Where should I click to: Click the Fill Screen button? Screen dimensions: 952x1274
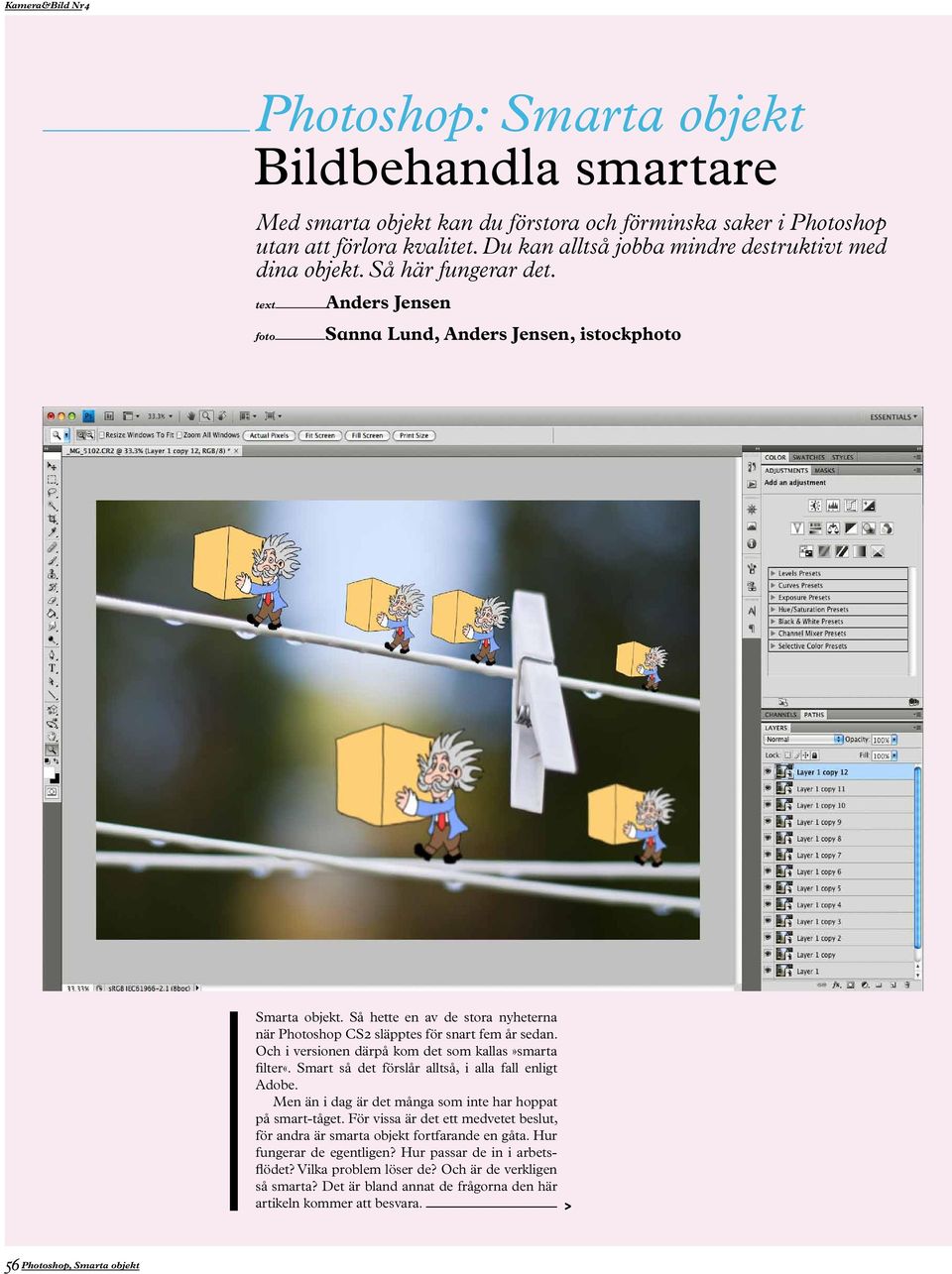click(x=367, y=435)
